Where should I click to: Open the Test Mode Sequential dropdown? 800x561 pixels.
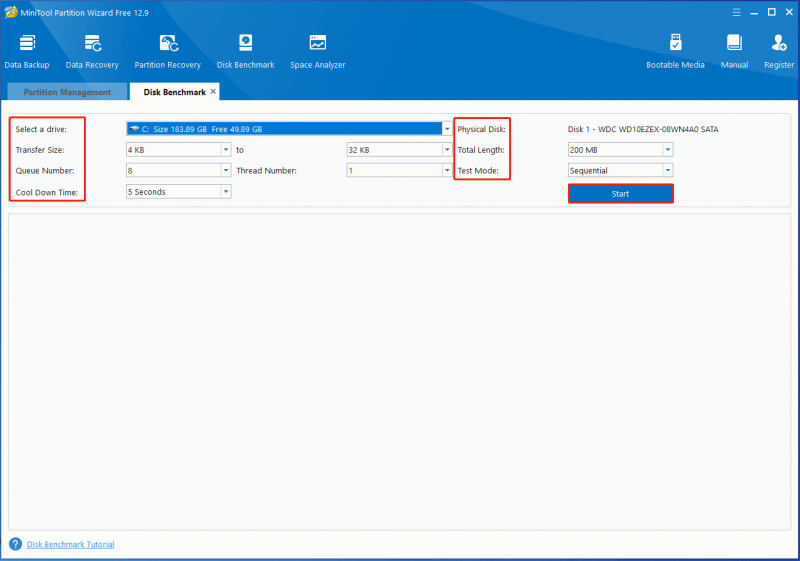[668, 170]
